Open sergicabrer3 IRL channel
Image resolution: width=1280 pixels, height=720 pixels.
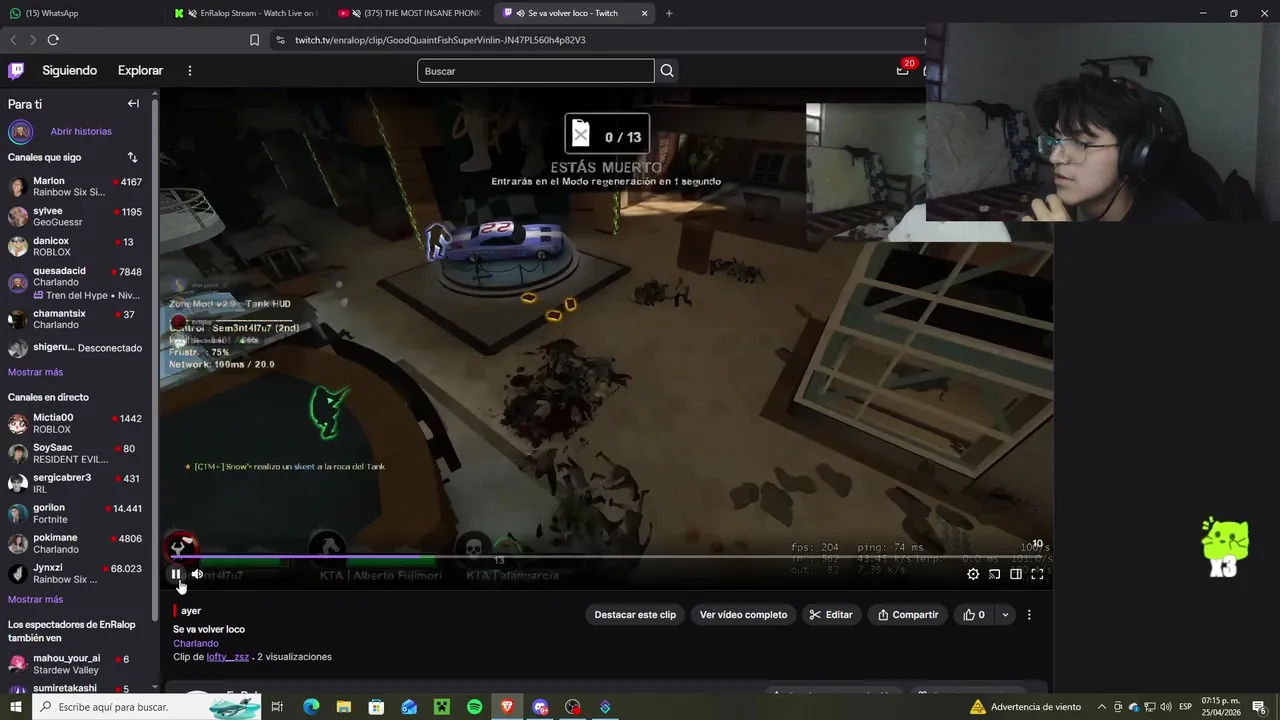tap(76, 483)
